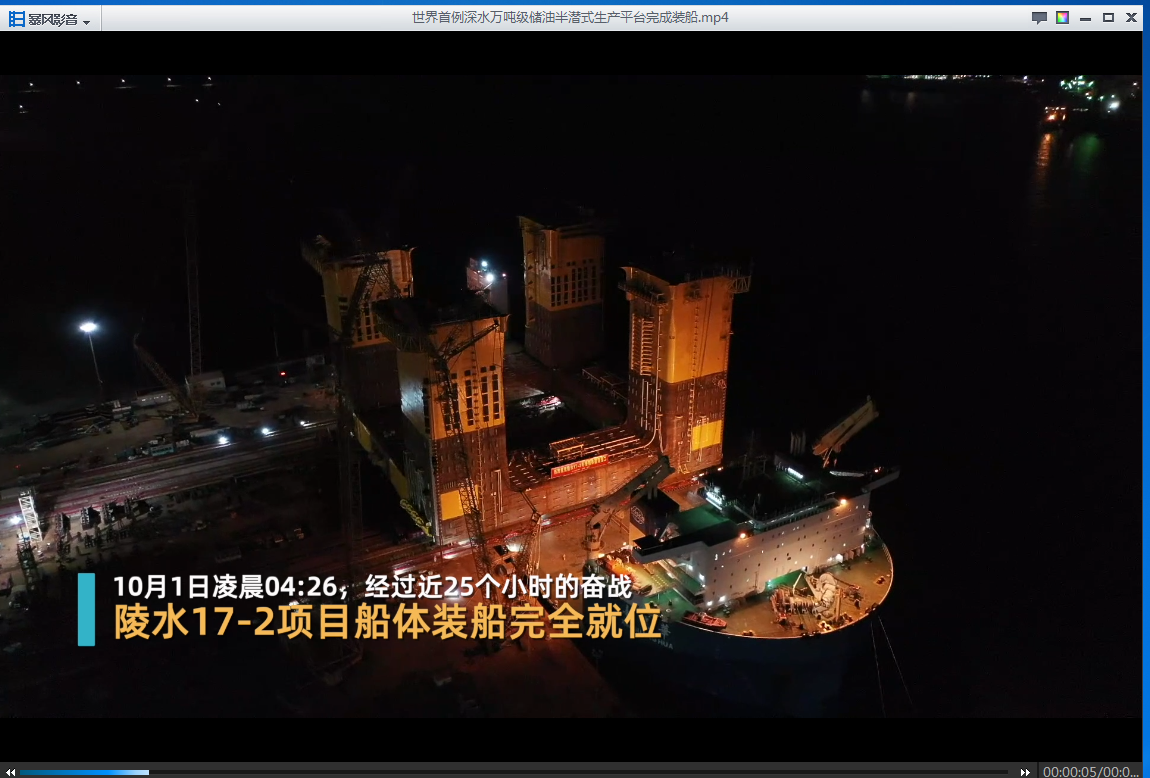The image size is (1150, 778).
Task: Open the feedback speech-bubble icon
Action: [1039, 18]
